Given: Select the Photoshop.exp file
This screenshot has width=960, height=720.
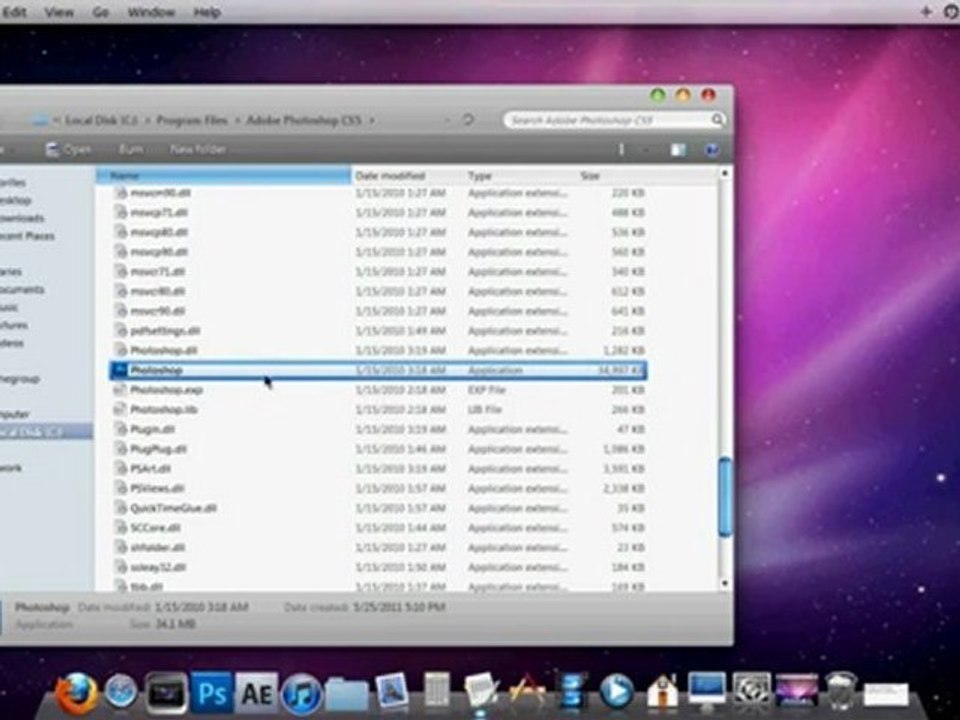Looking at the screenshot, I should [378, 389].
